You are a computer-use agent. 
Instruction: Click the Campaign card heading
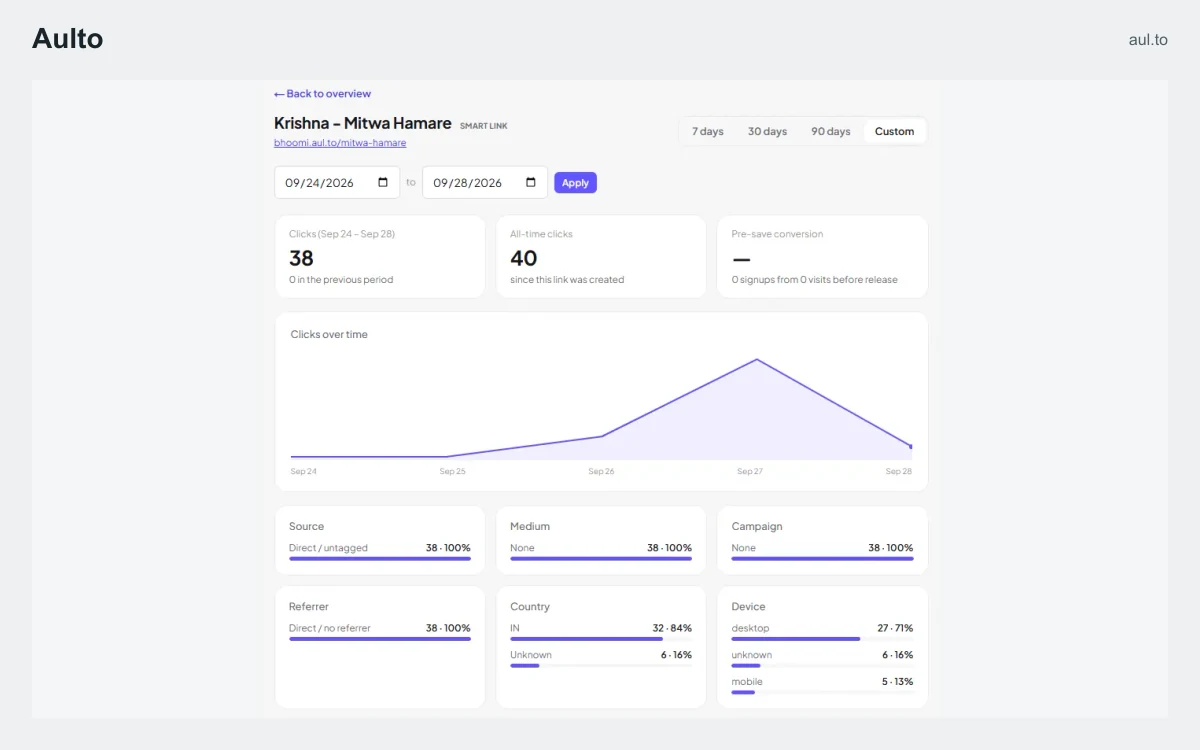757,526
